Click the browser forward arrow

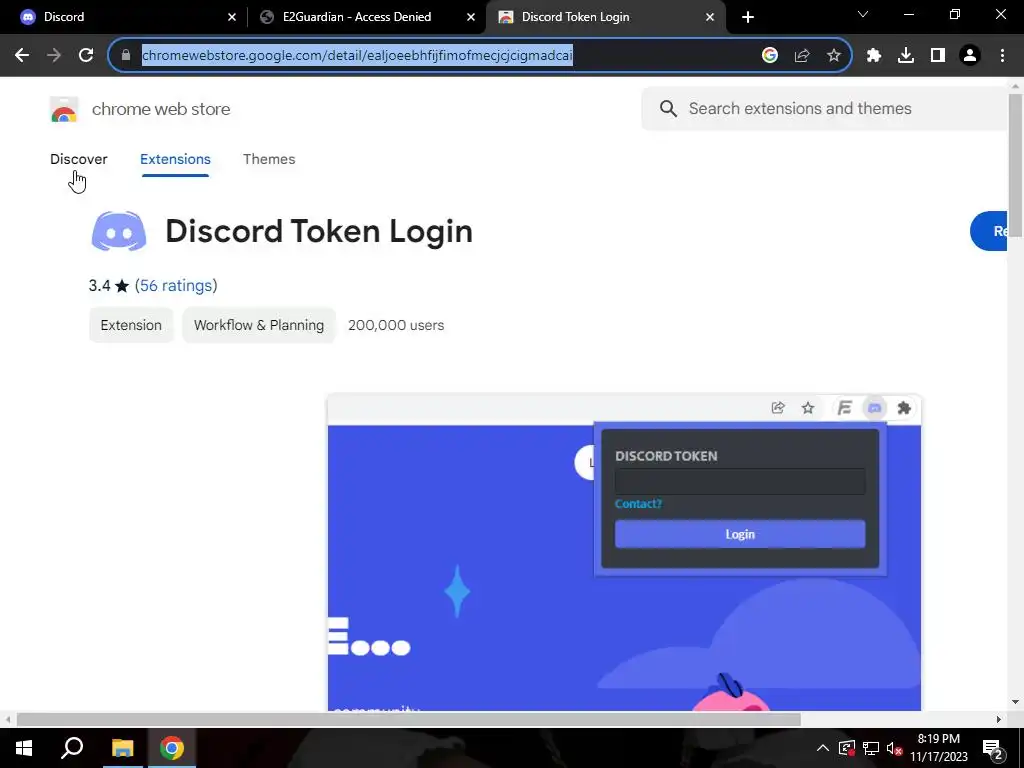(54, 56)
